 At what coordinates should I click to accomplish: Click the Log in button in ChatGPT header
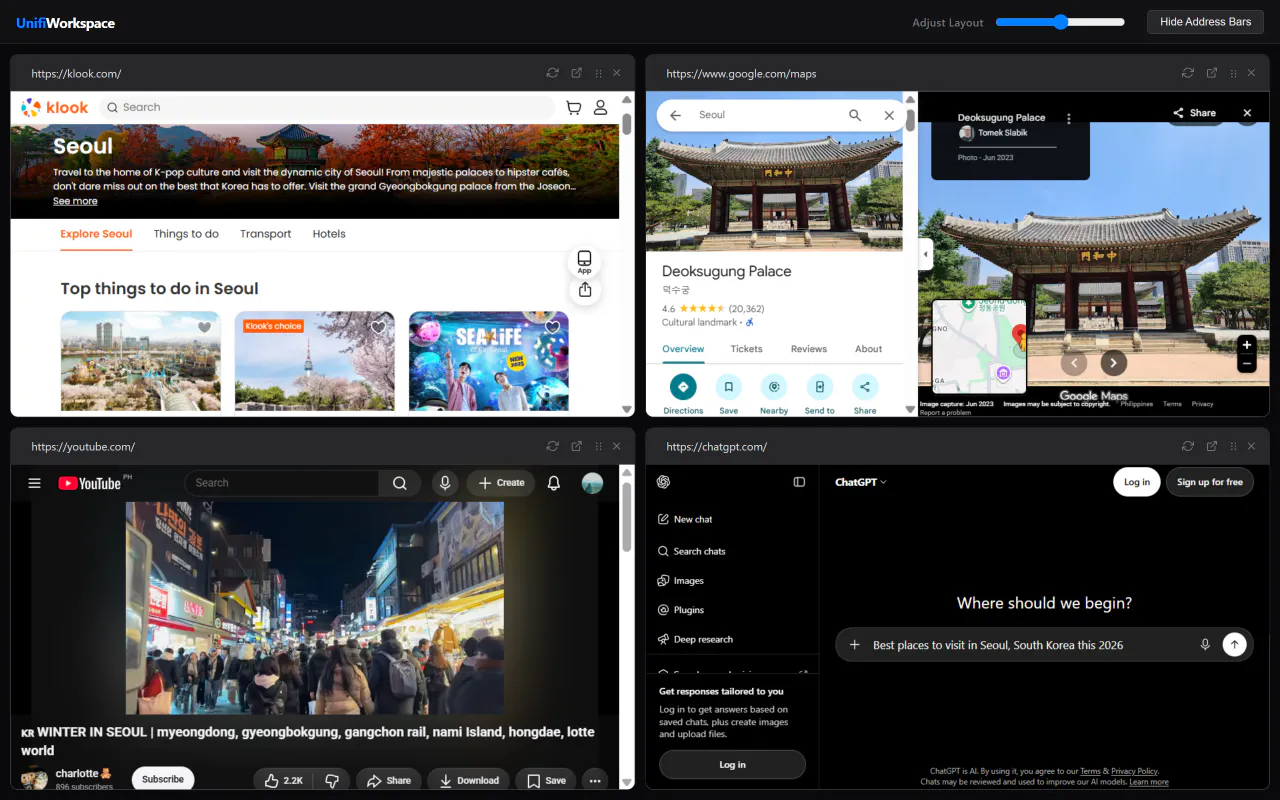click(1137, 482)
